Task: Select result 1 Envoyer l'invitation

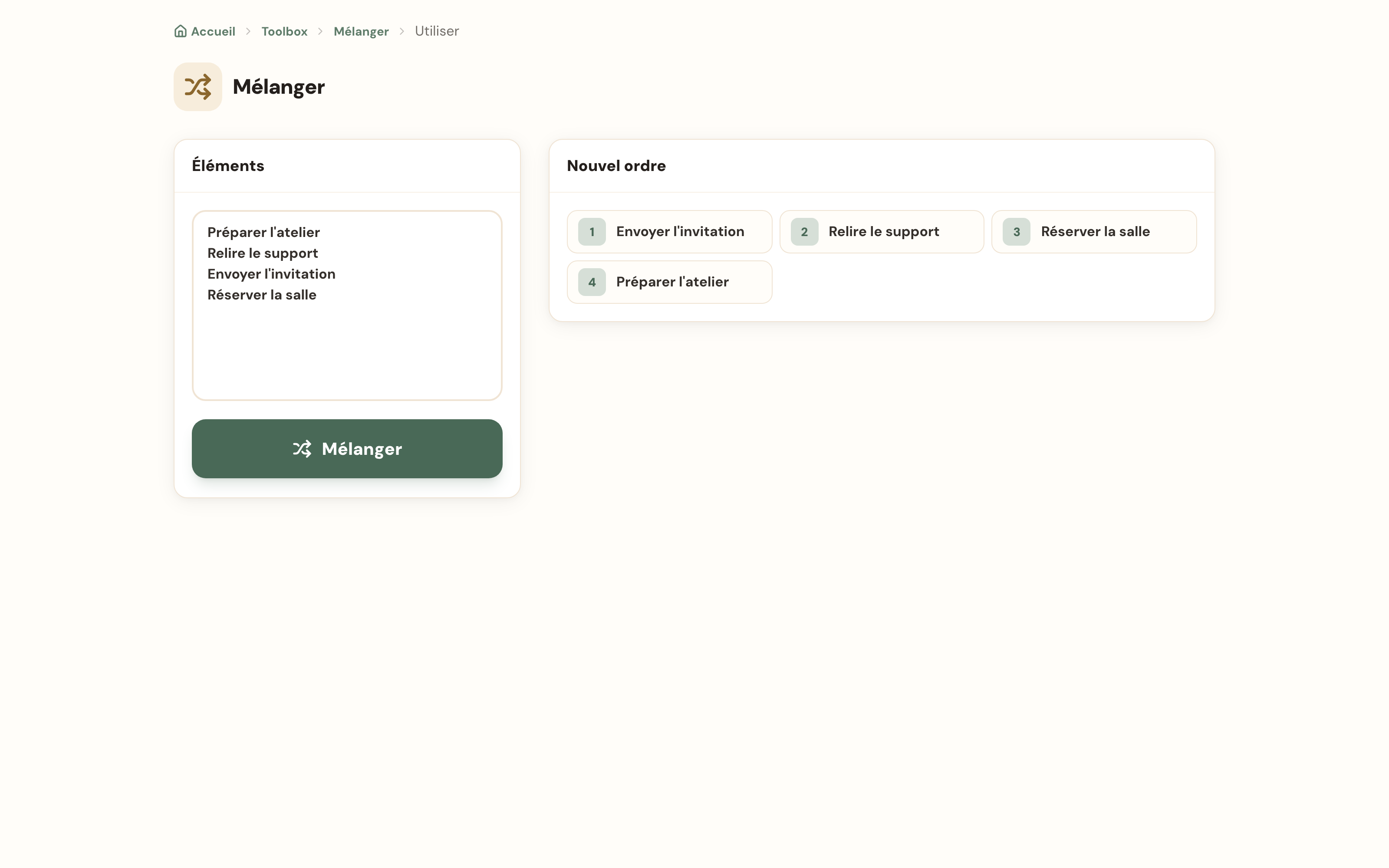Action: pos(669,231)
